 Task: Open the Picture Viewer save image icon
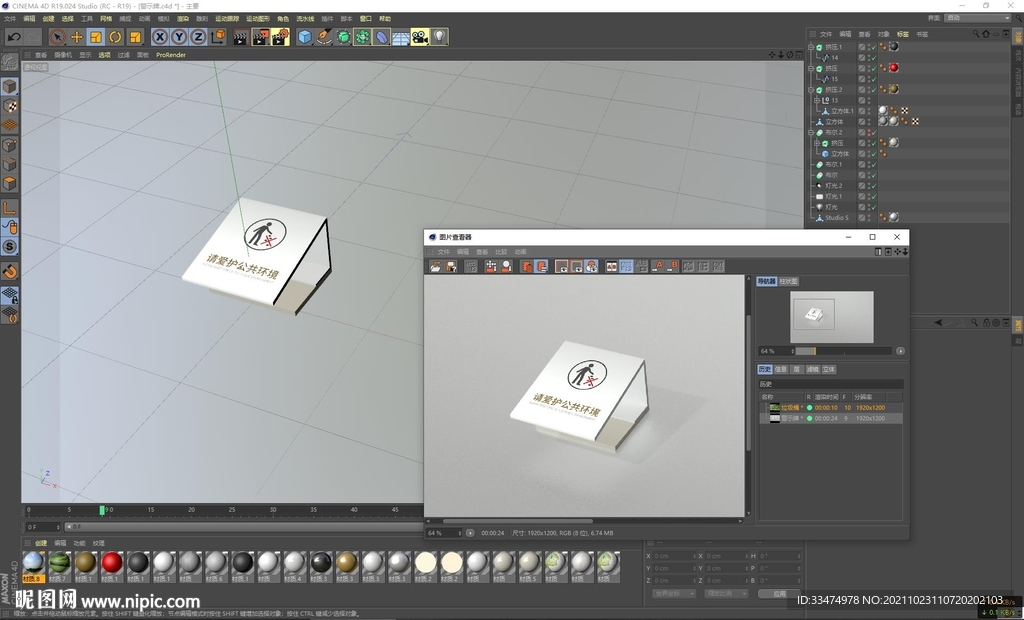point(451,266)
